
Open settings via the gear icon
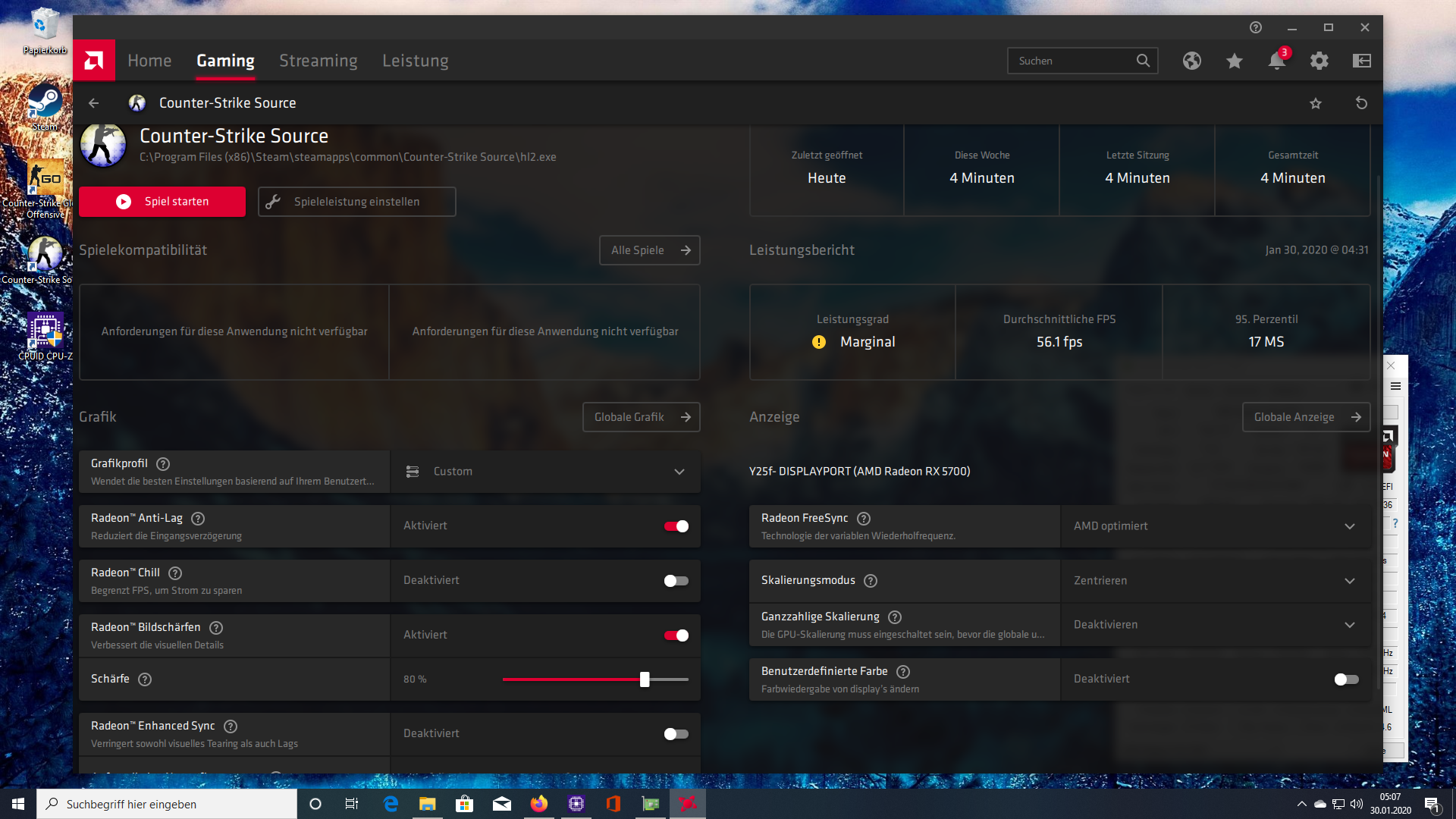coord(1319,61)
